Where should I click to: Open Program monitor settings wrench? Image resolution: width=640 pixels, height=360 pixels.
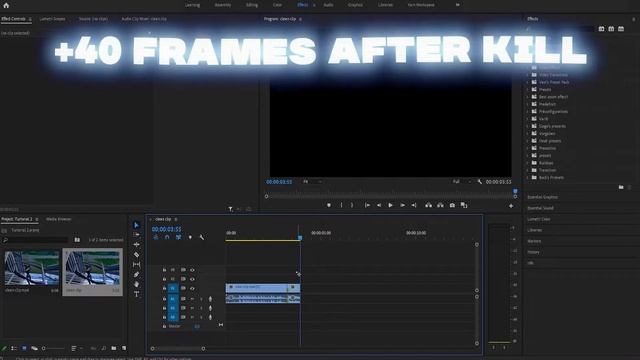(480, 182)
